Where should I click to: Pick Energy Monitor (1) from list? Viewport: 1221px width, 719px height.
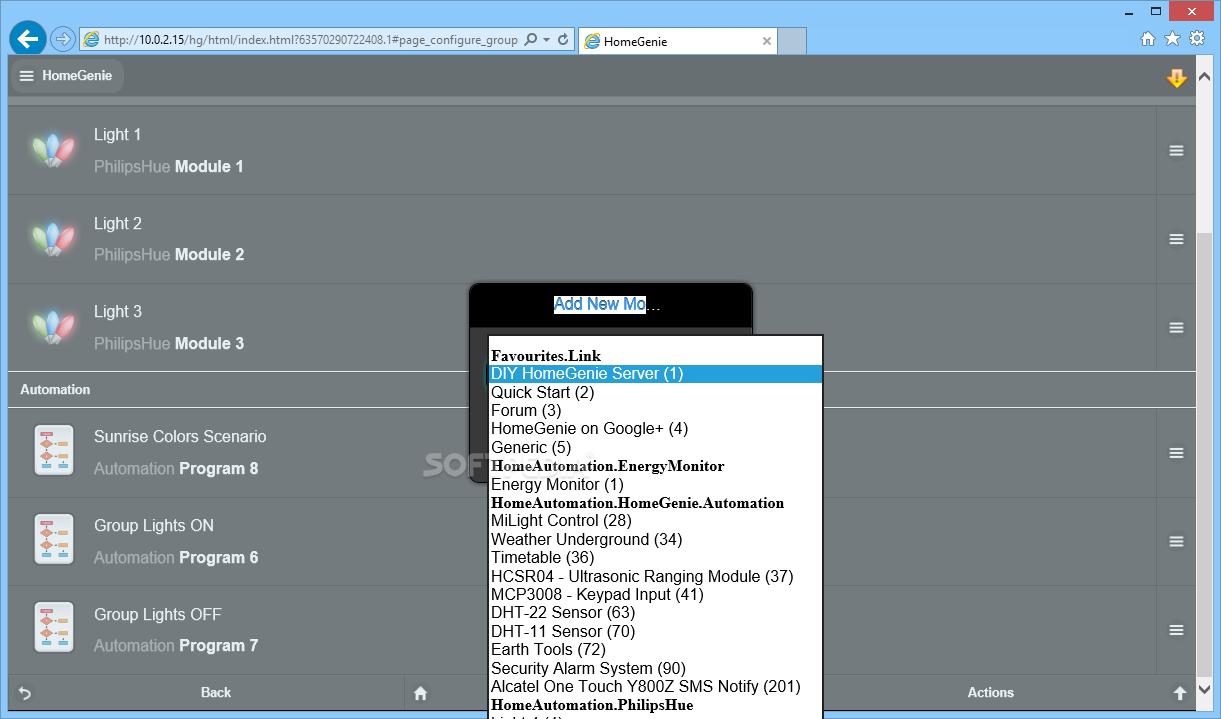[x=656, y=484]
